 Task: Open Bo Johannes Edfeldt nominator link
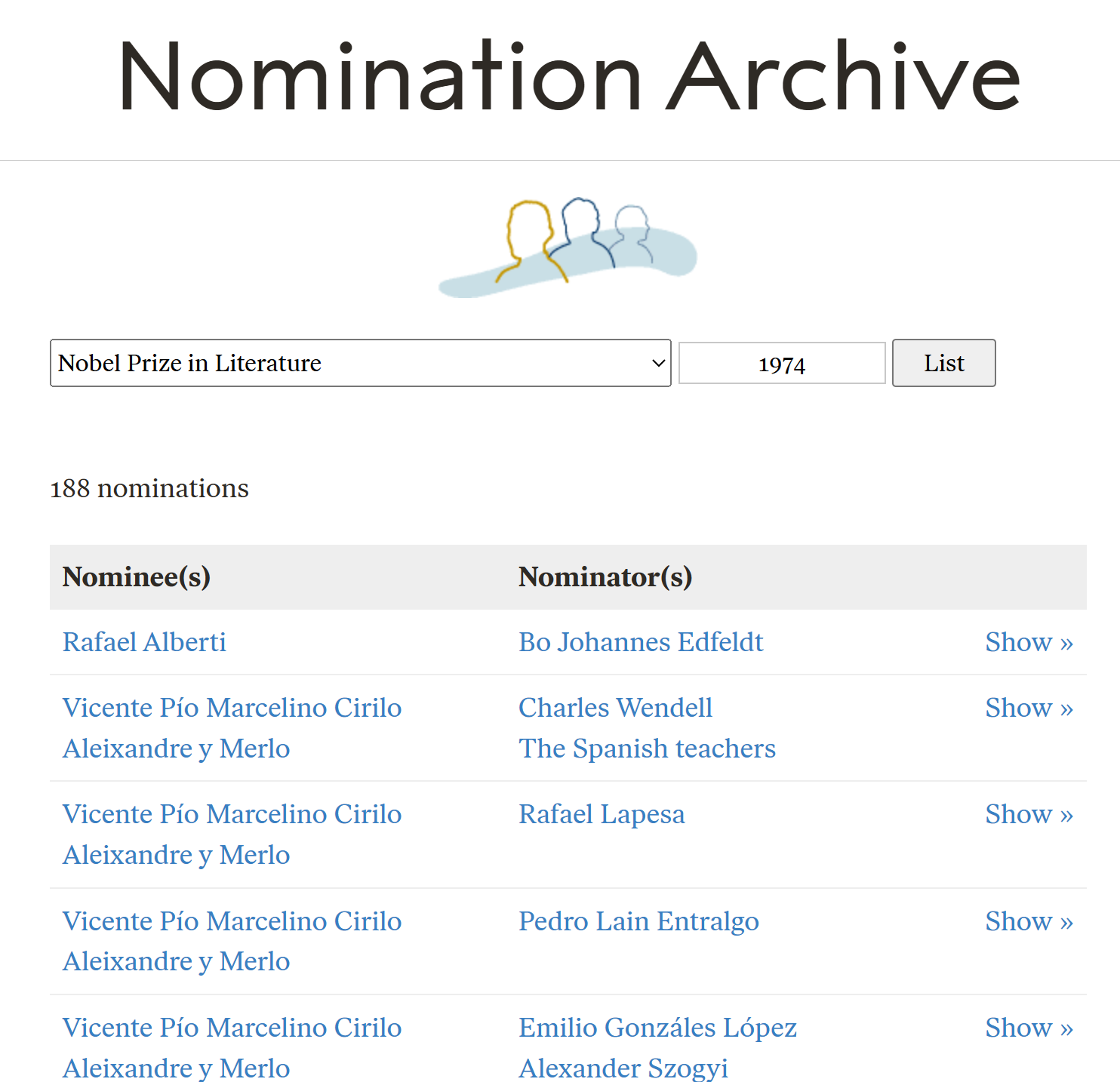641,642
